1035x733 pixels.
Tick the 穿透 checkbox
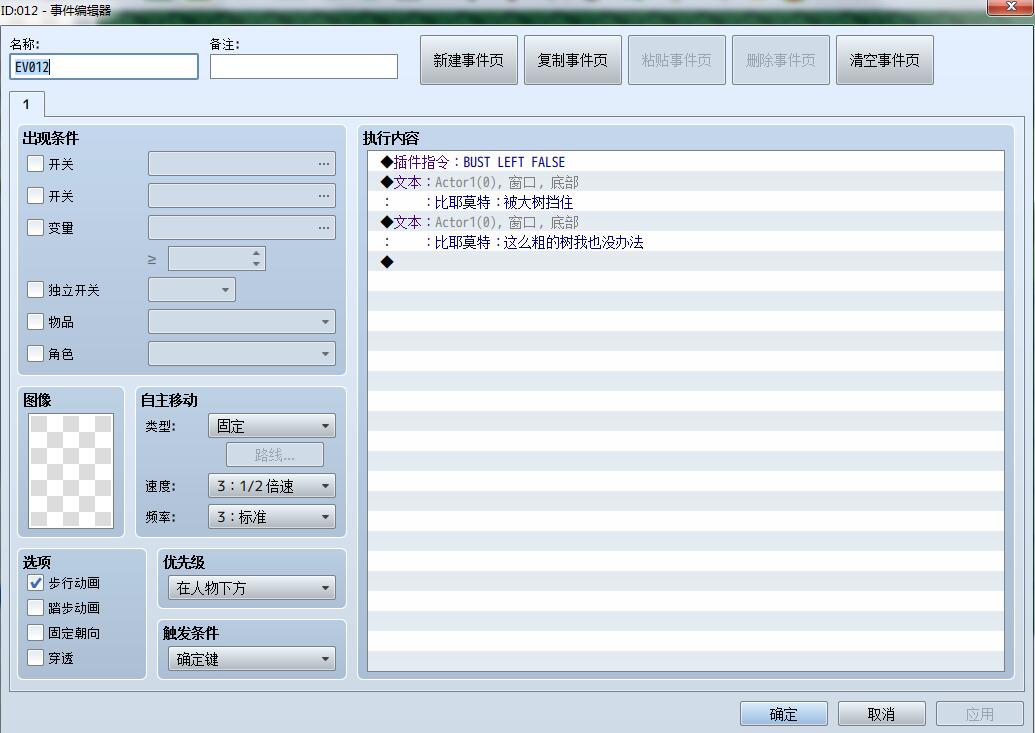click(35, 658)
